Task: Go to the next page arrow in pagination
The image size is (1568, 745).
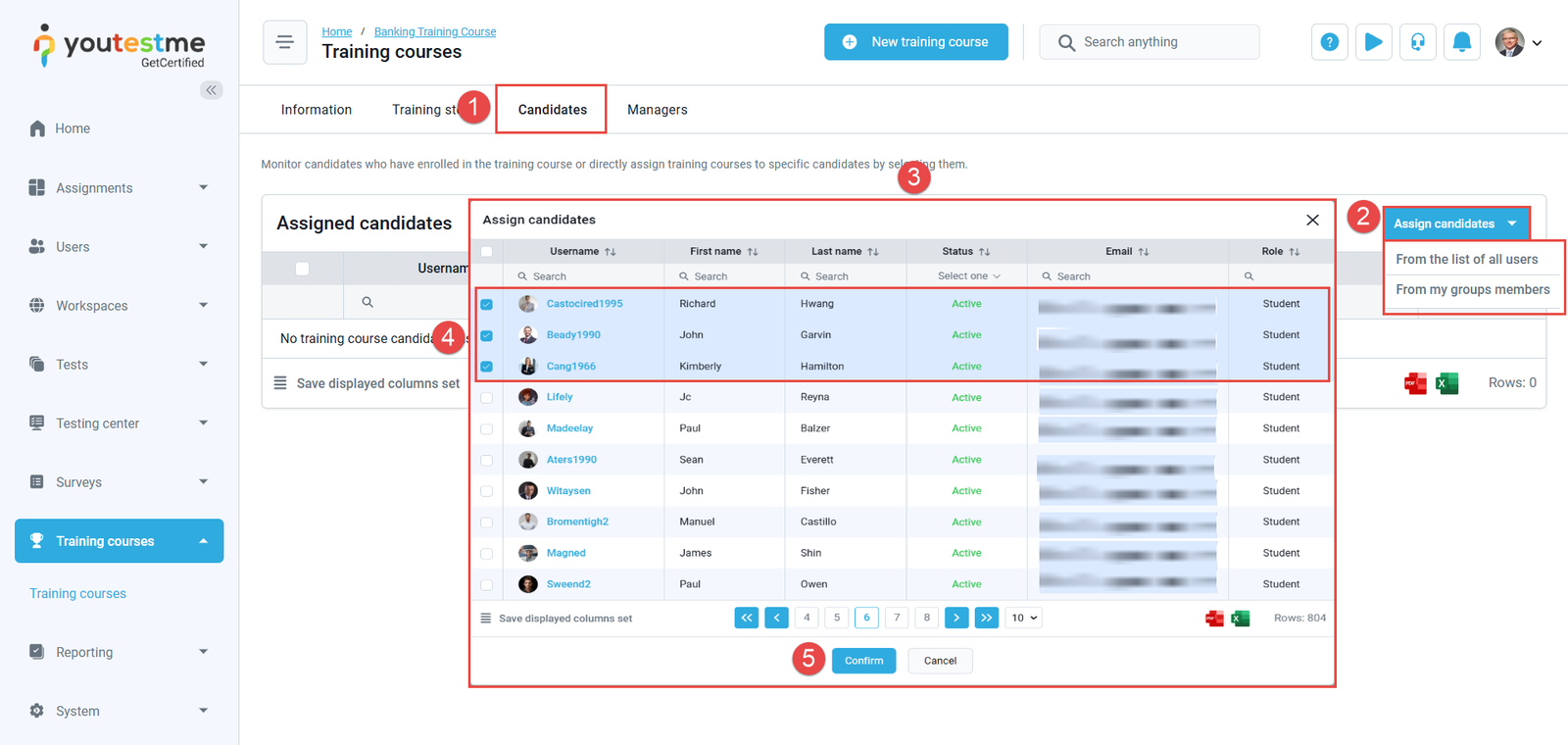Action: [x=956, y=619]
